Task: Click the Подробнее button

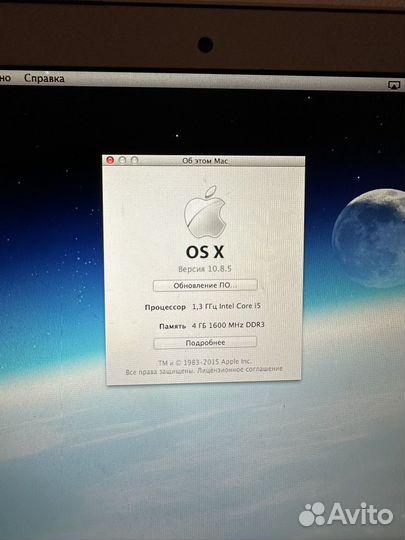Action: [x=205, y=343]
